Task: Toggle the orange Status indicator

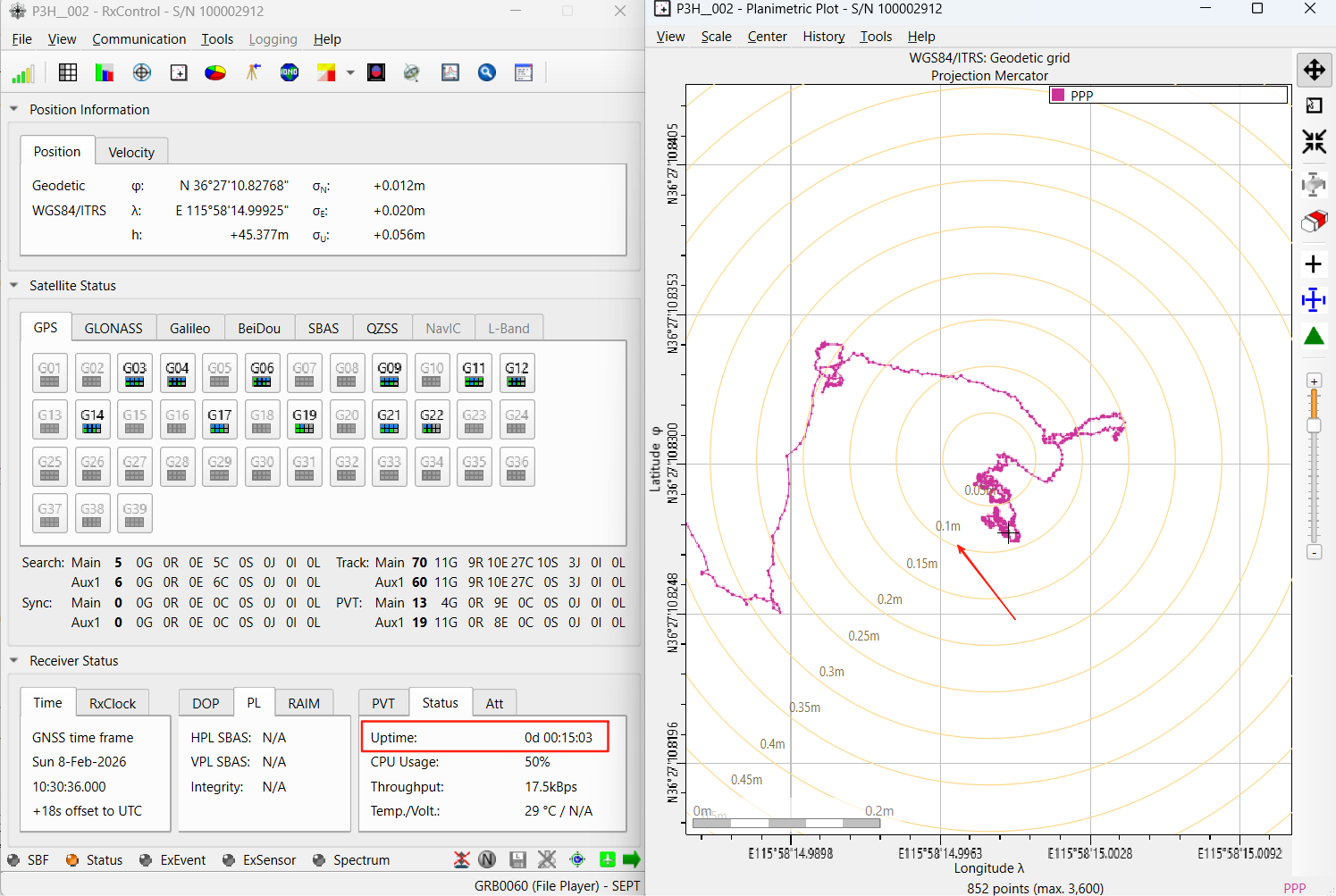Action: [94, 860]
